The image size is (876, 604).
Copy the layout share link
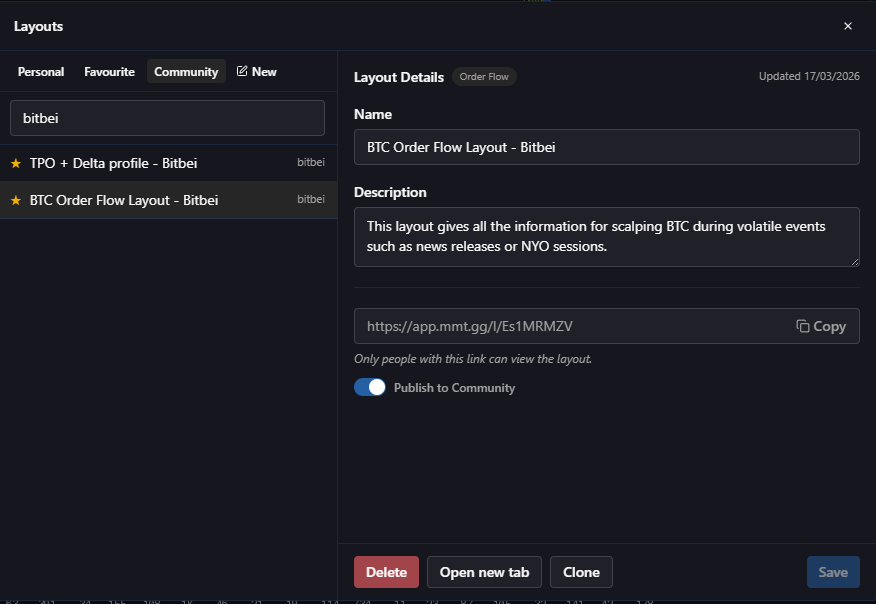pyautogui.click(x=821, y=326)
